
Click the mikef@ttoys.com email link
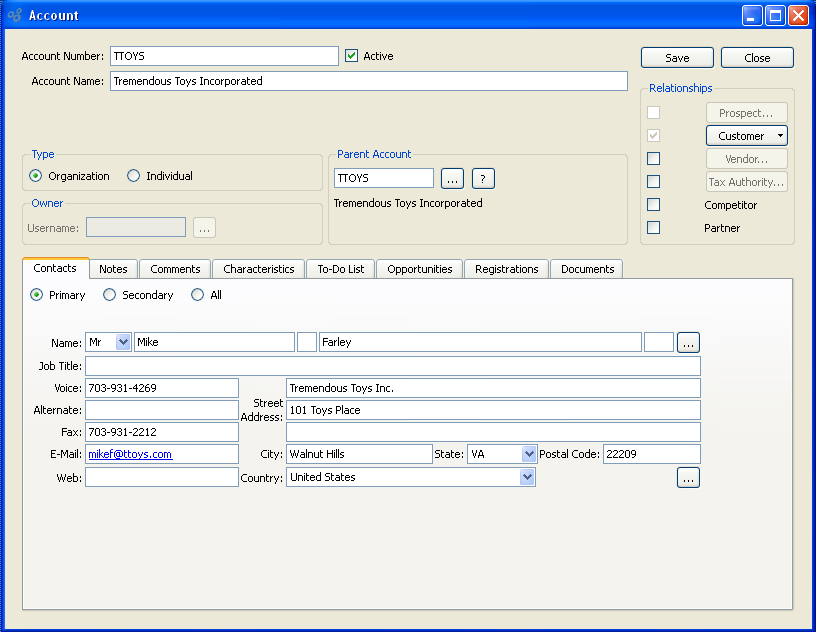130,454
